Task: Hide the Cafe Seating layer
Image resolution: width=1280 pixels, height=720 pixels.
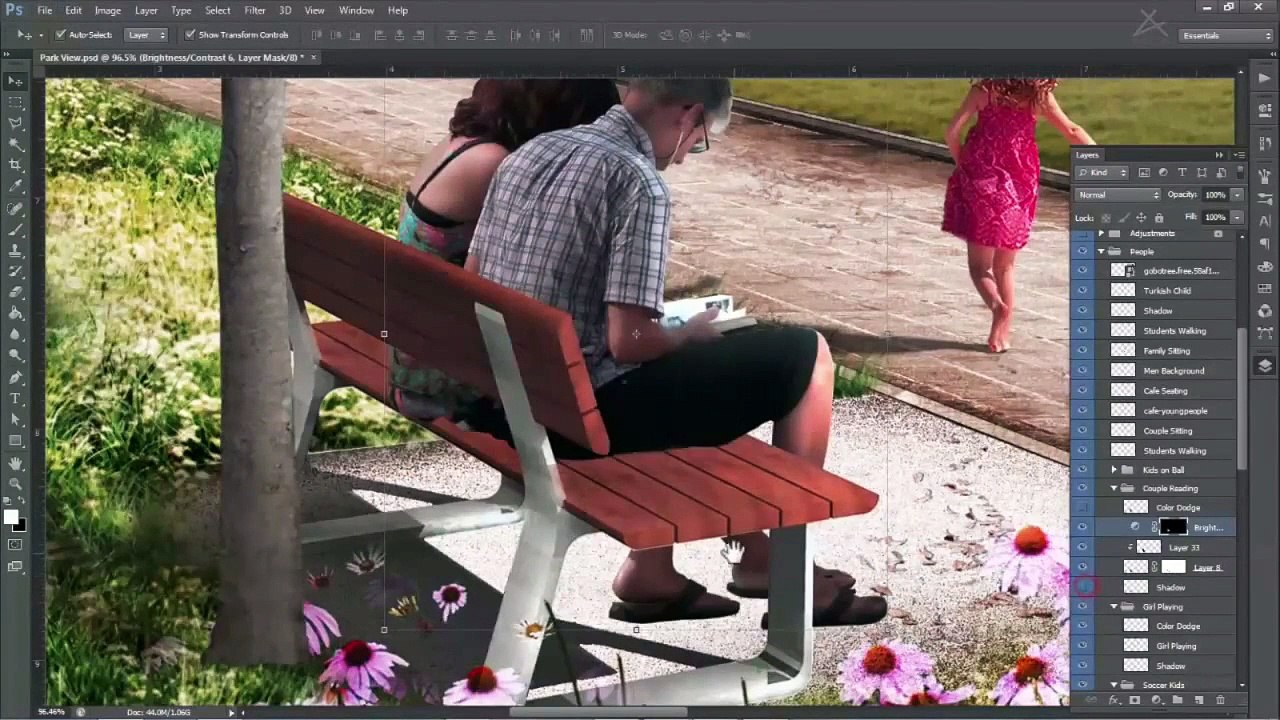Action: [x=1083, y=391]
